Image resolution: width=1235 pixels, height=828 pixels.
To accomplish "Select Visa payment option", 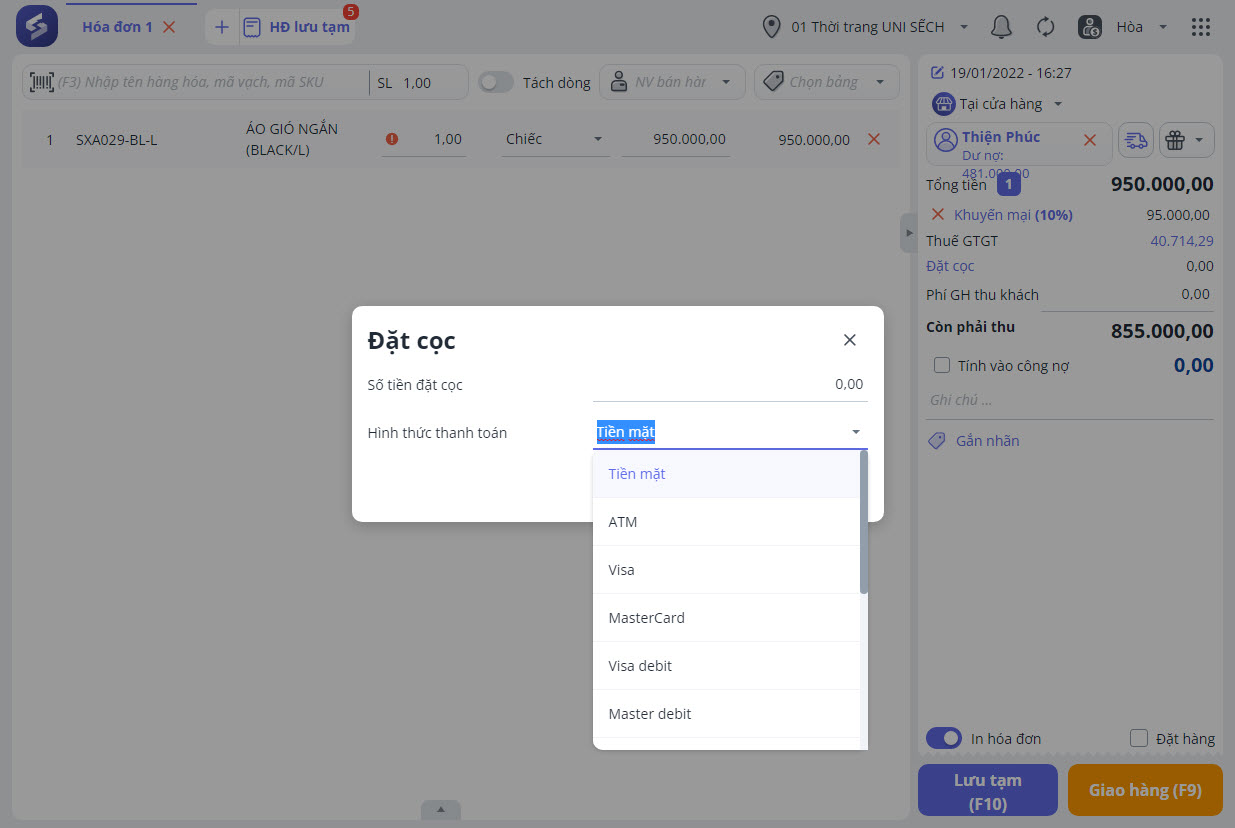I will point(726,570).
